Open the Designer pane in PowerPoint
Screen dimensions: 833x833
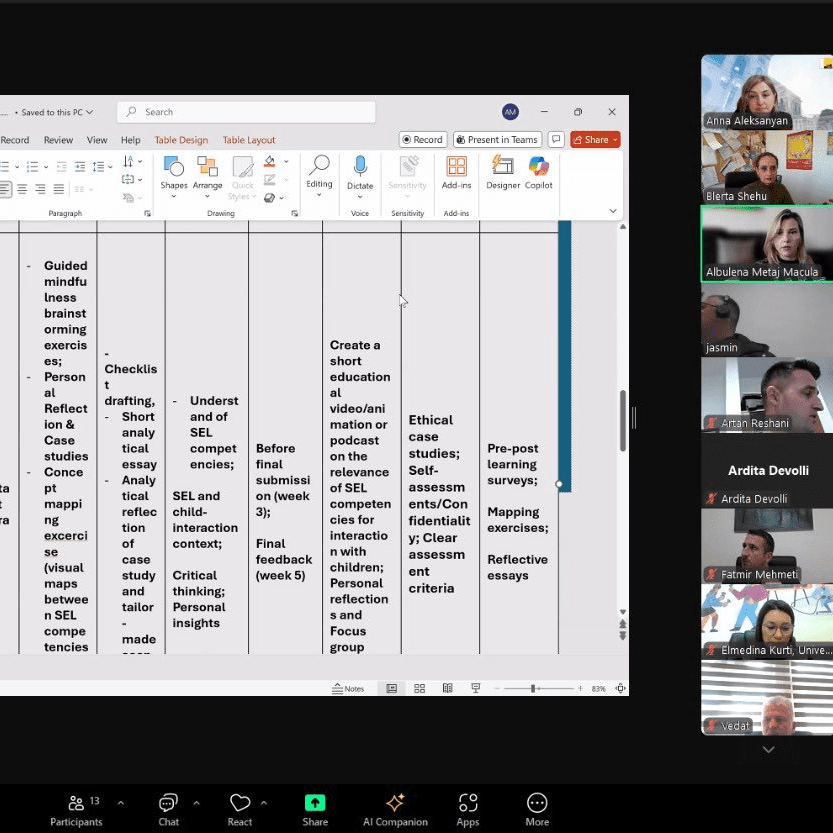(503, 172)
